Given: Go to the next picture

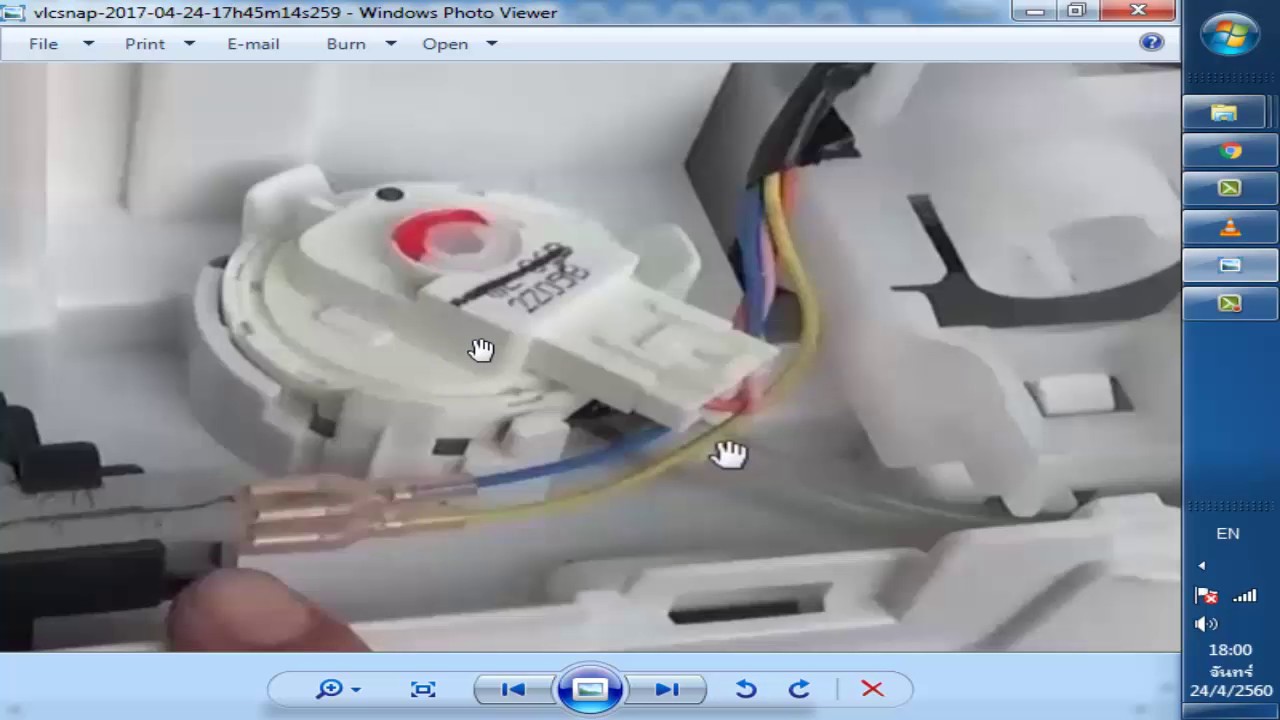Looking at the screenshot, I should tap(667, 689).
